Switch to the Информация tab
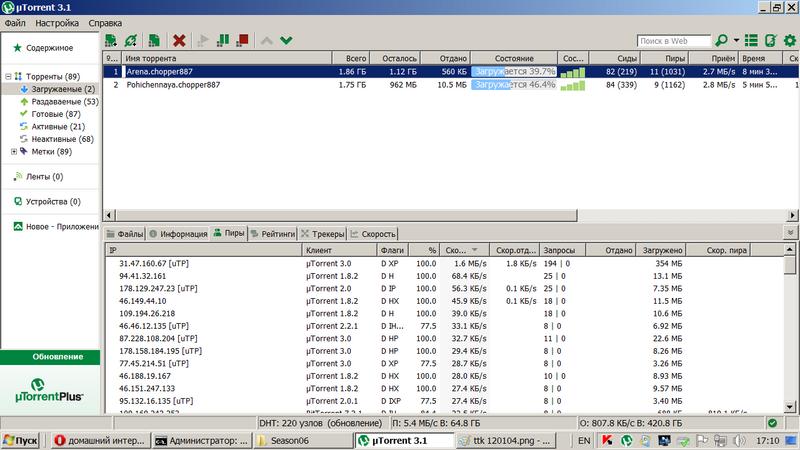Image resolution: width=800 pixels, height=450 pixels. [178, 234]
